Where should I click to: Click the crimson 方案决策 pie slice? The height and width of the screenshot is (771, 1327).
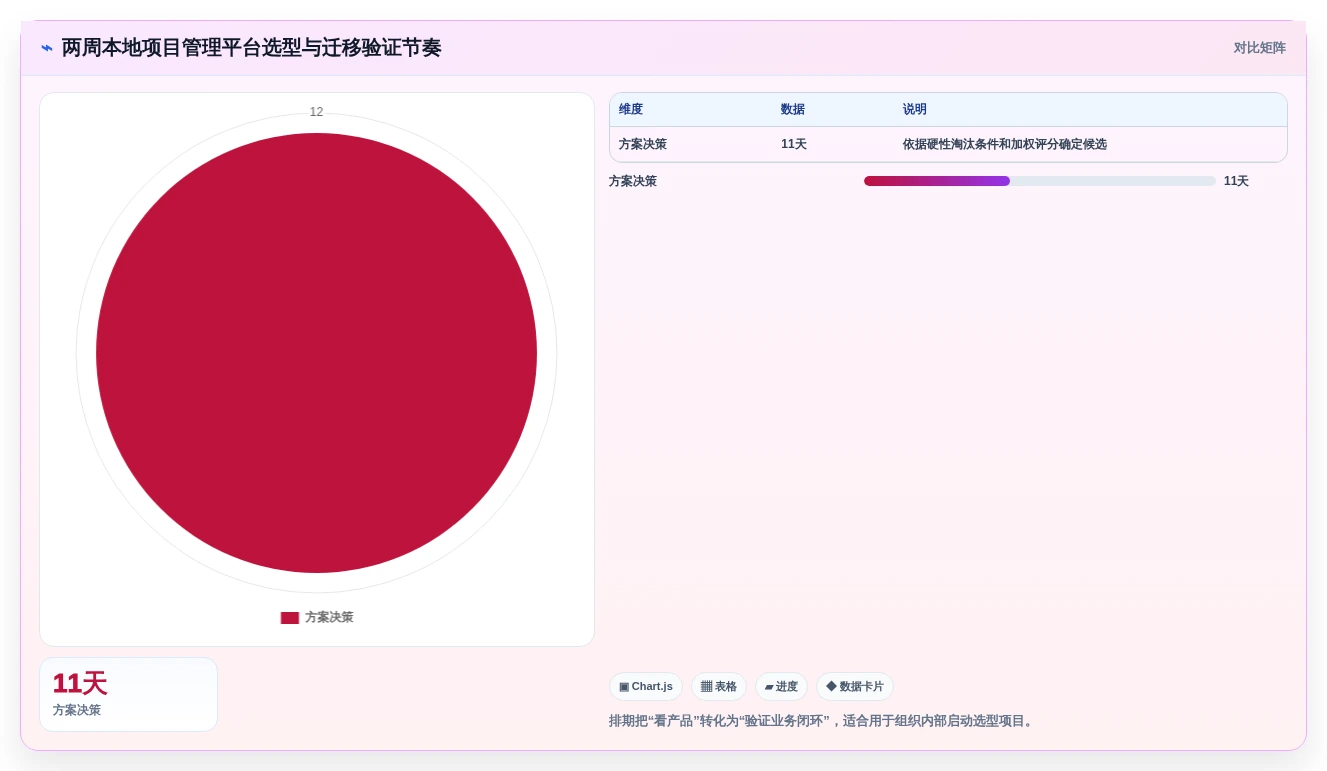pyautogui.click(x=316, y=353)
